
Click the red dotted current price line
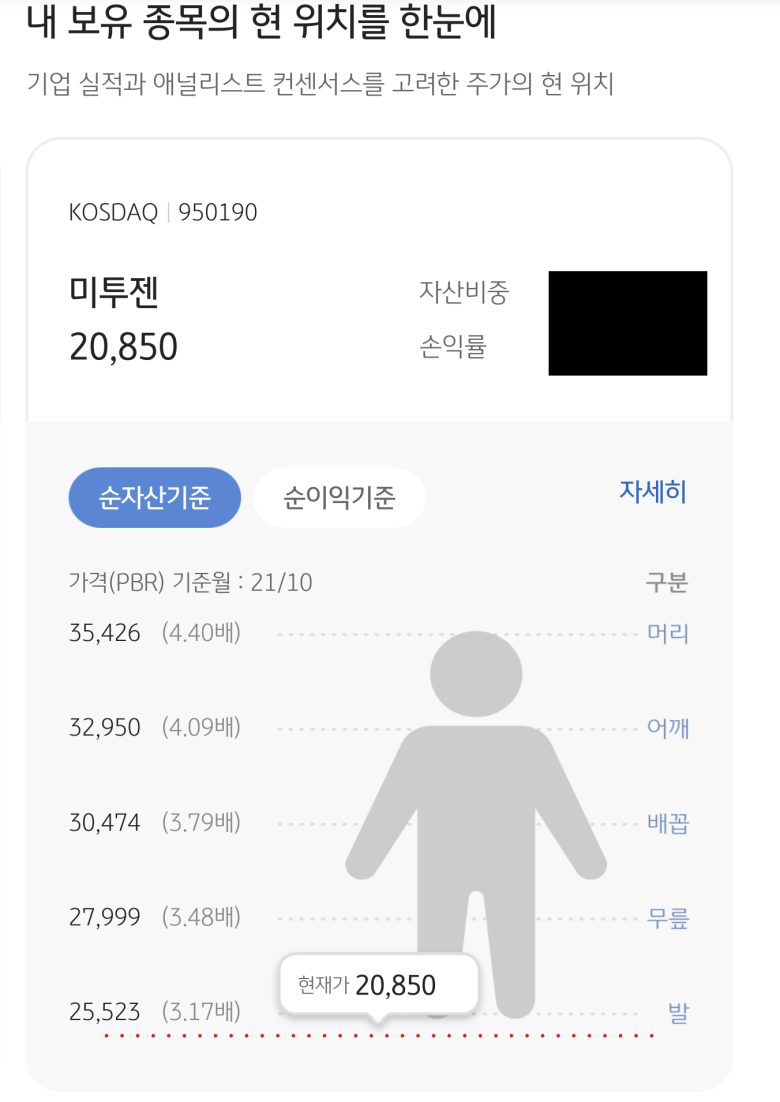point(379,1035)
